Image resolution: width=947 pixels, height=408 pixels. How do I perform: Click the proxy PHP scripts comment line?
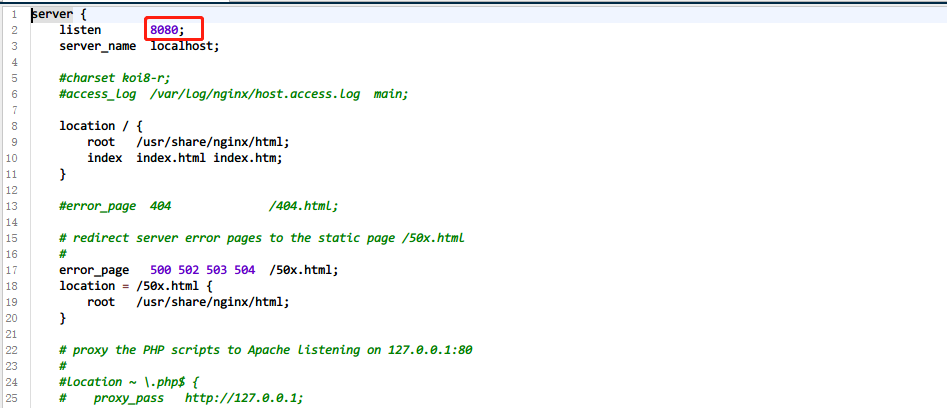coord(265,350)
